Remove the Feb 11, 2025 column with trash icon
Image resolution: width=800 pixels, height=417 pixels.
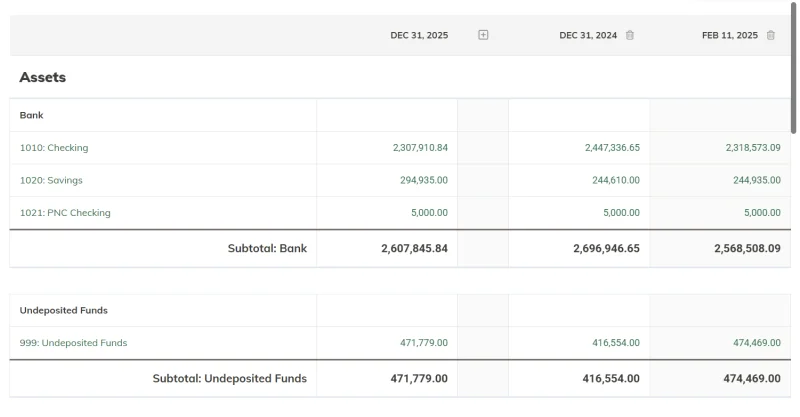(770, 35)
